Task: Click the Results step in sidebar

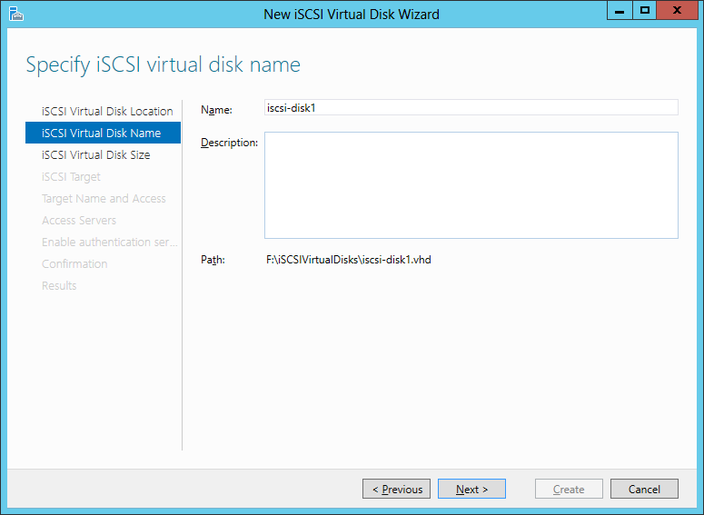Action: point(59,286)
